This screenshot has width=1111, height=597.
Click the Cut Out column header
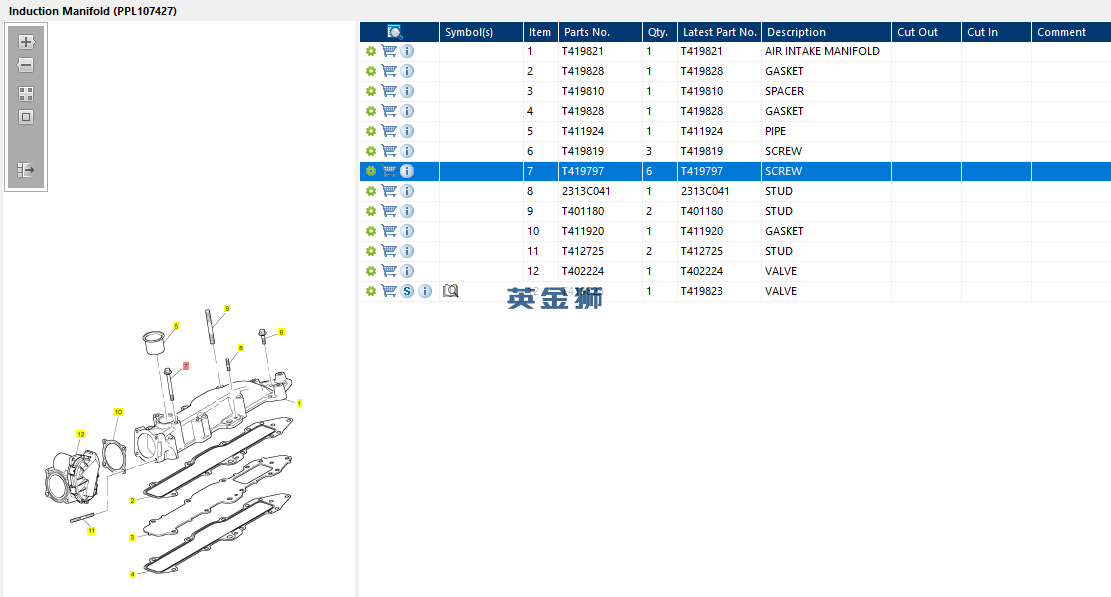coord(926,32)
